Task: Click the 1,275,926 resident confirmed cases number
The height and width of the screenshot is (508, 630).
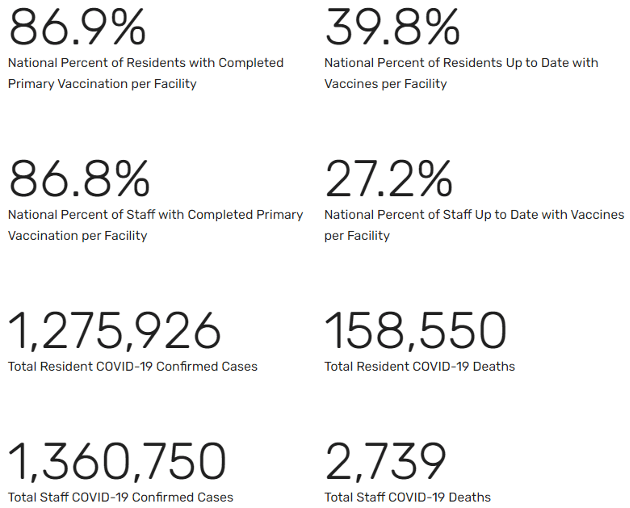Action: click(x=114, y=331)
